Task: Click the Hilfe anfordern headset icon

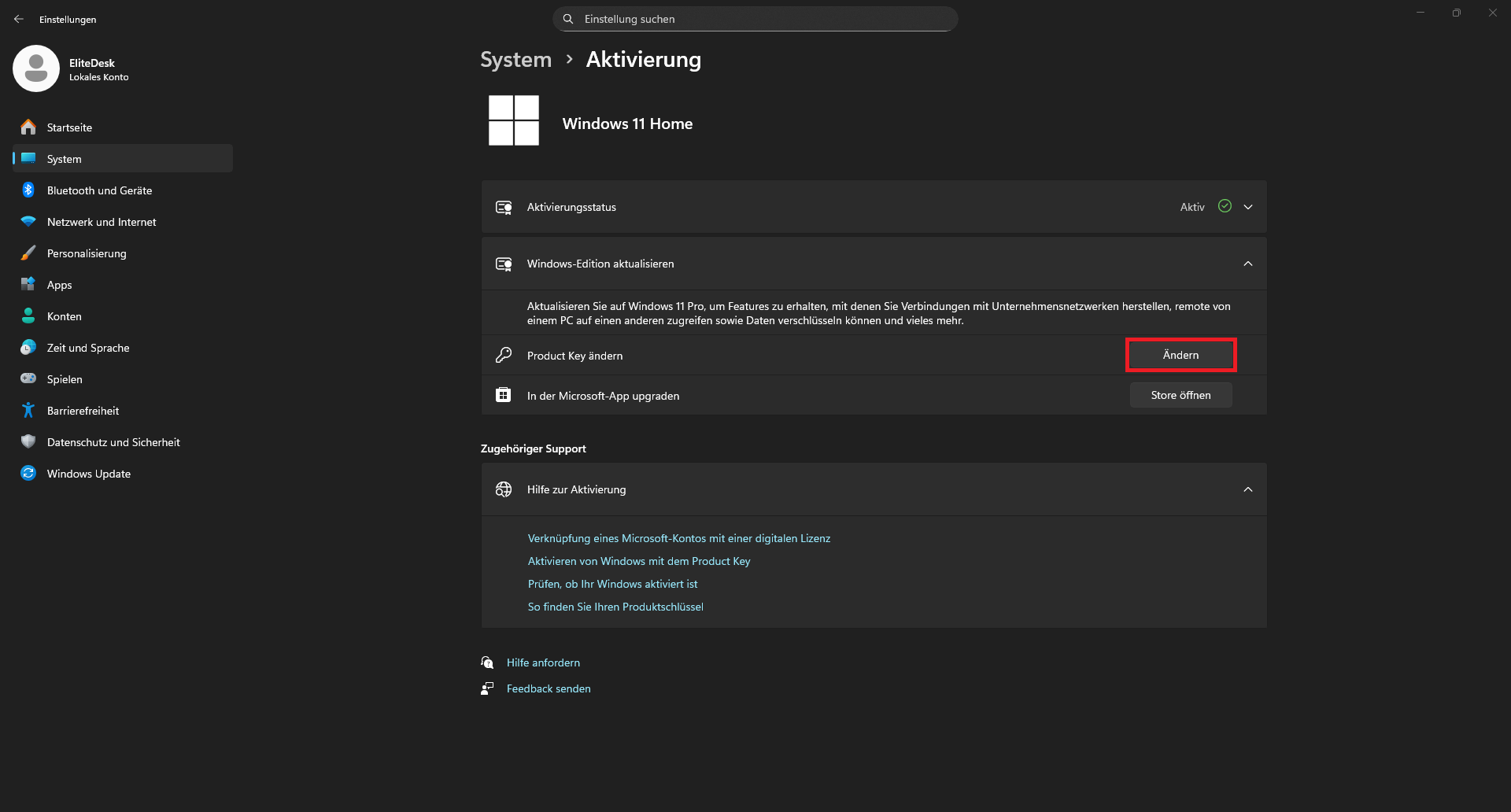Action: point(487,663)
